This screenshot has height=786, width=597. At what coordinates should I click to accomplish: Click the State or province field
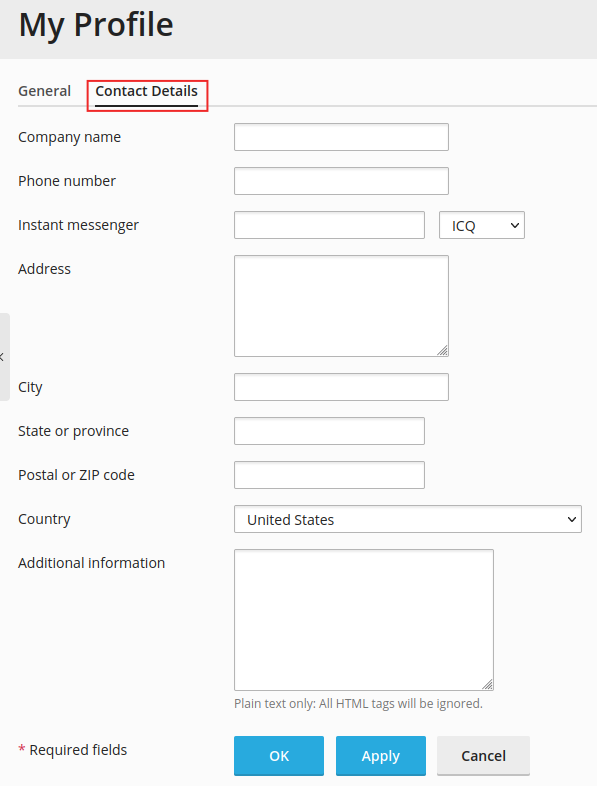point(329,431)
